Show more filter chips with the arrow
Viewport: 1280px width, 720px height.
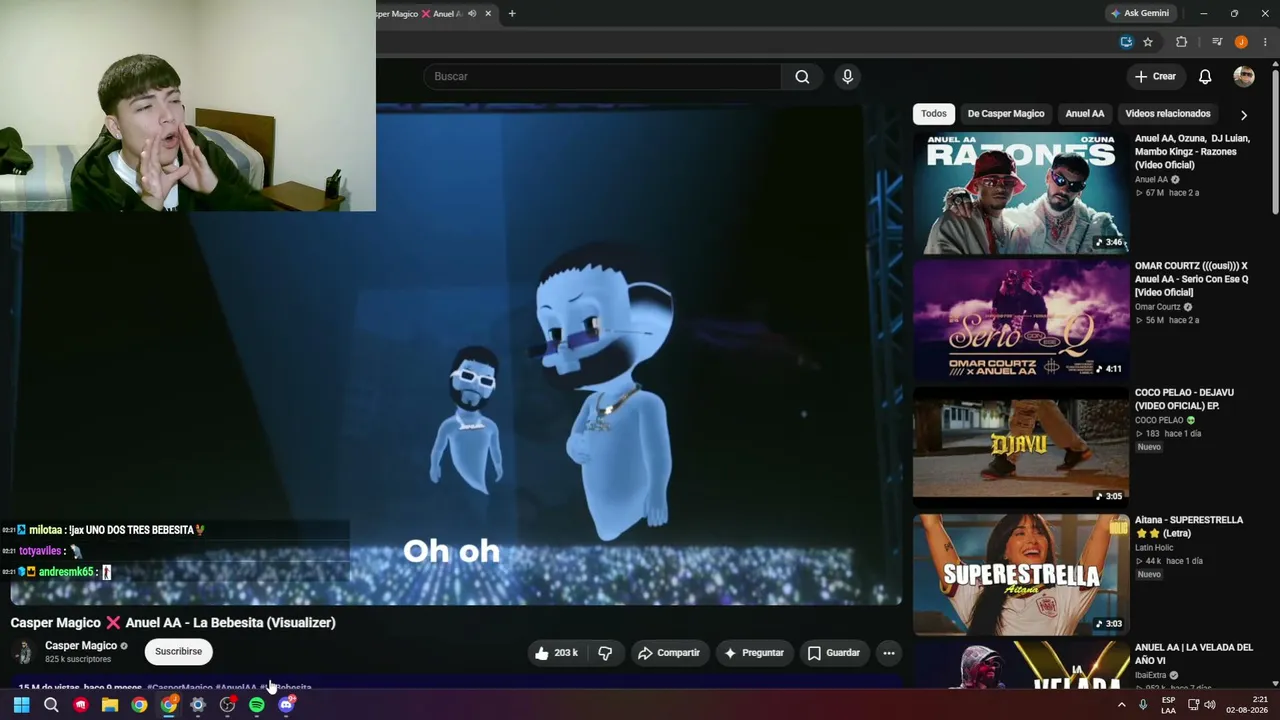pyautogui.click(x=1243, y=115)
